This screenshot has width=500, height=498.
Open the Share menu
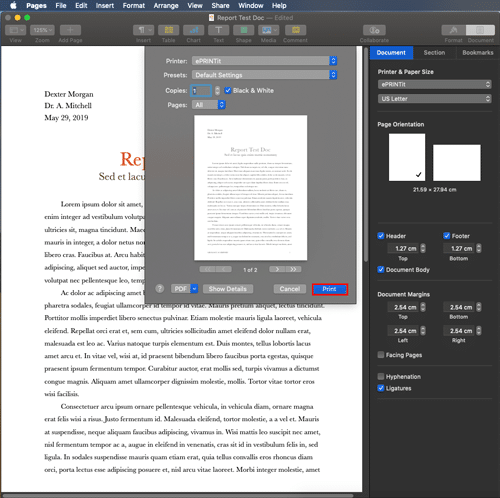pyautogui.click(x=220, y=5)
